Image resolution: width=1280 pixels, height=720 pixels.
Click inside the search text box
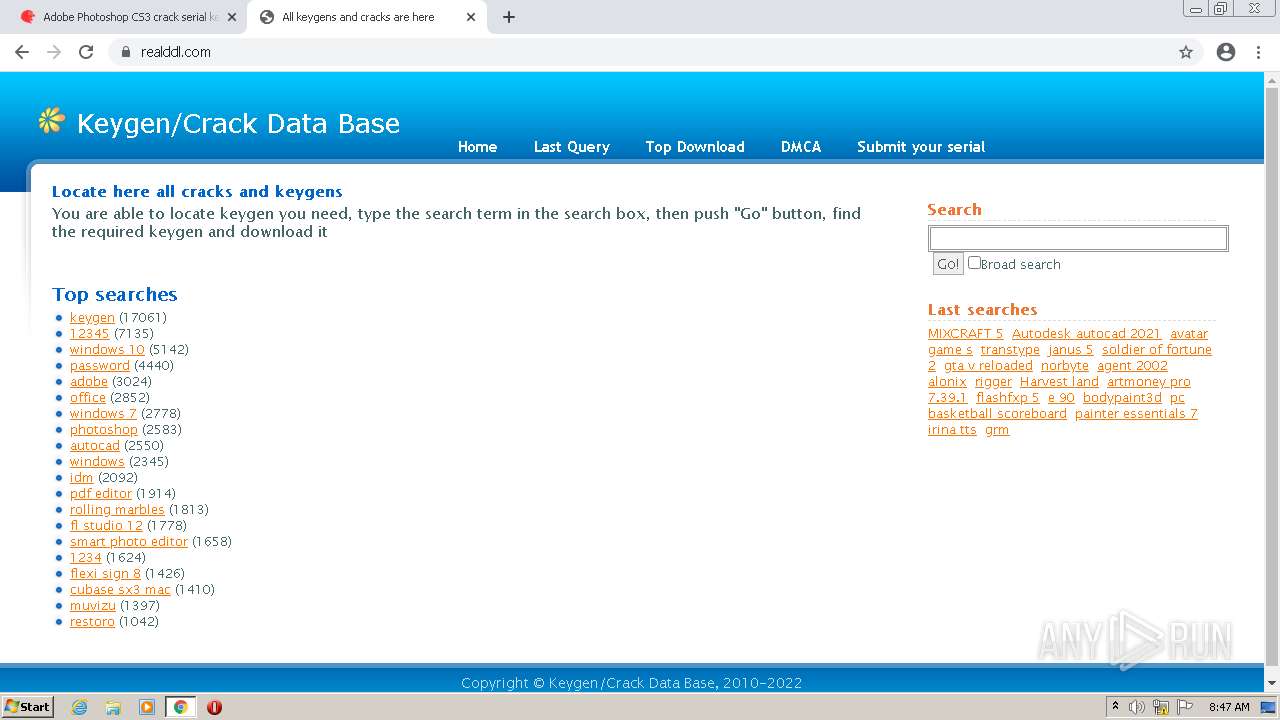[x=1078, y=238]
